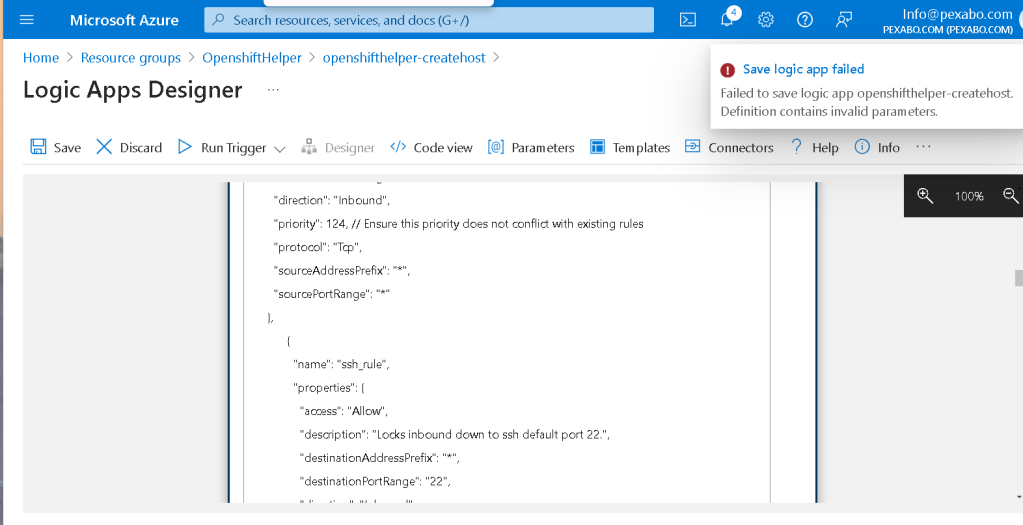Open Cloud Shell from the top bar
The height and width of the screenshot is (525, 1023).
click(x=688, y=20)
